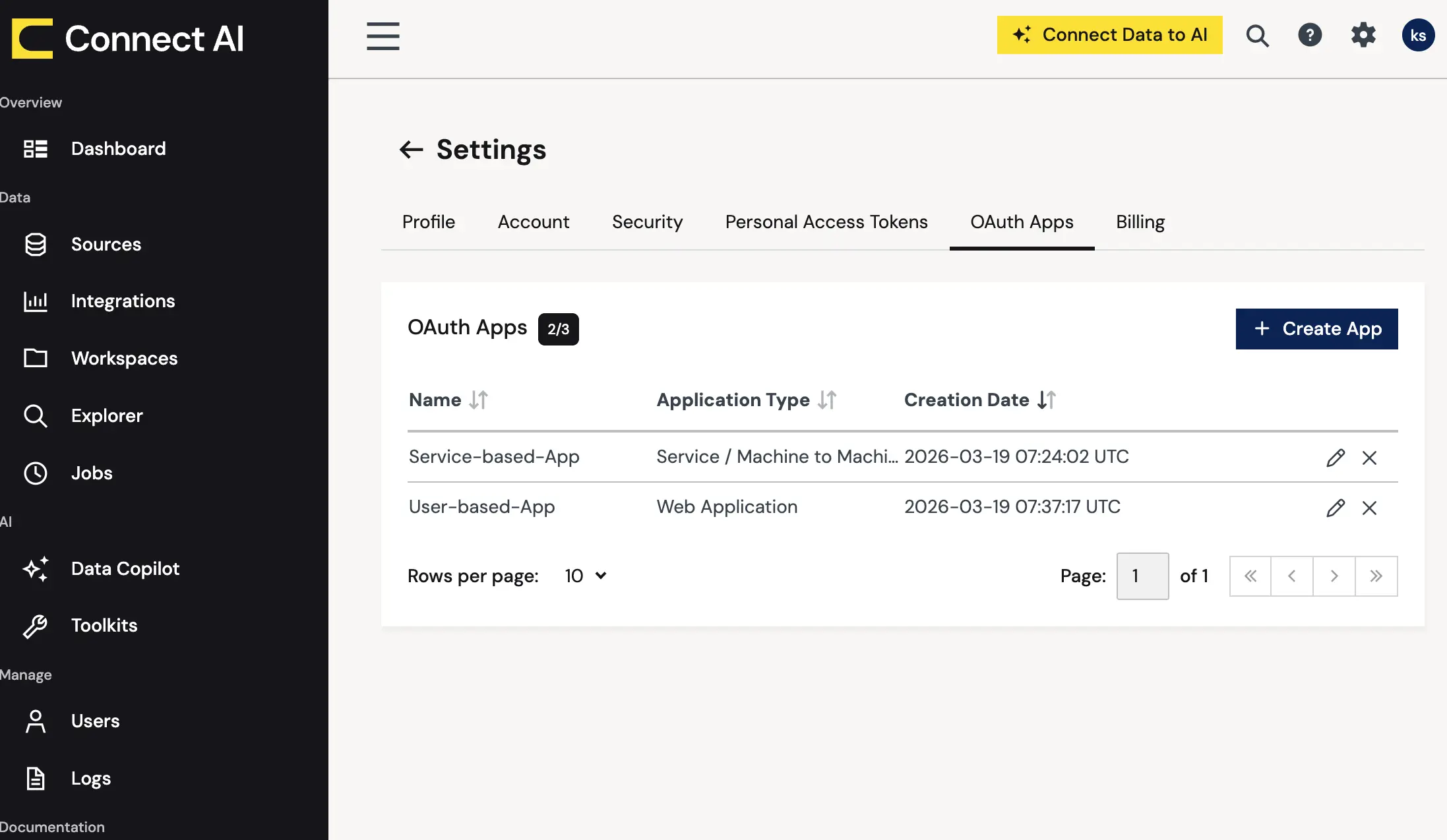
Task: Go back using the Settings arrow
Action: click(411, 150)
